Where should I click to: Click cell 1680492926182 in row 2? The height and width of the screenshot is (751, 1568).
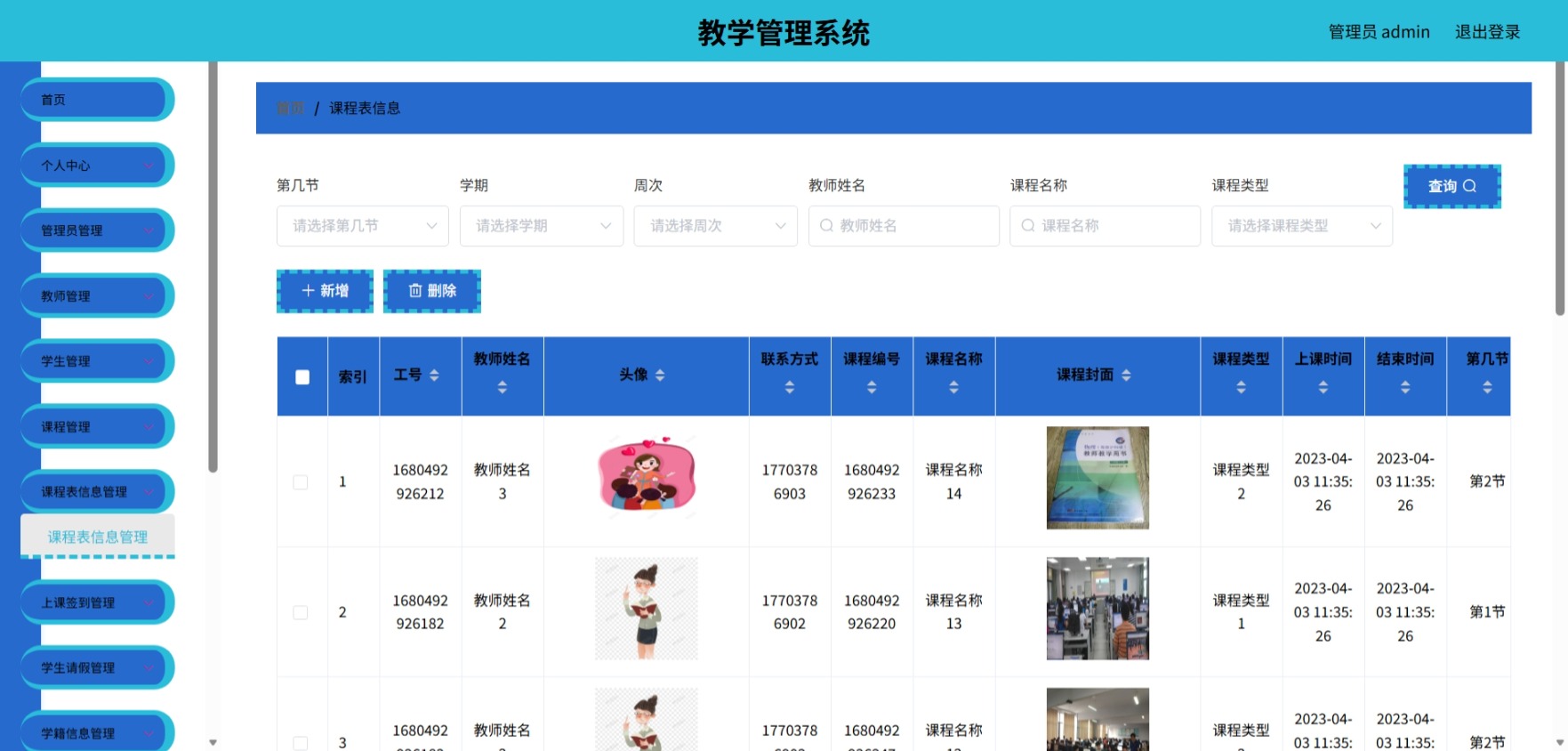(420, 612)
